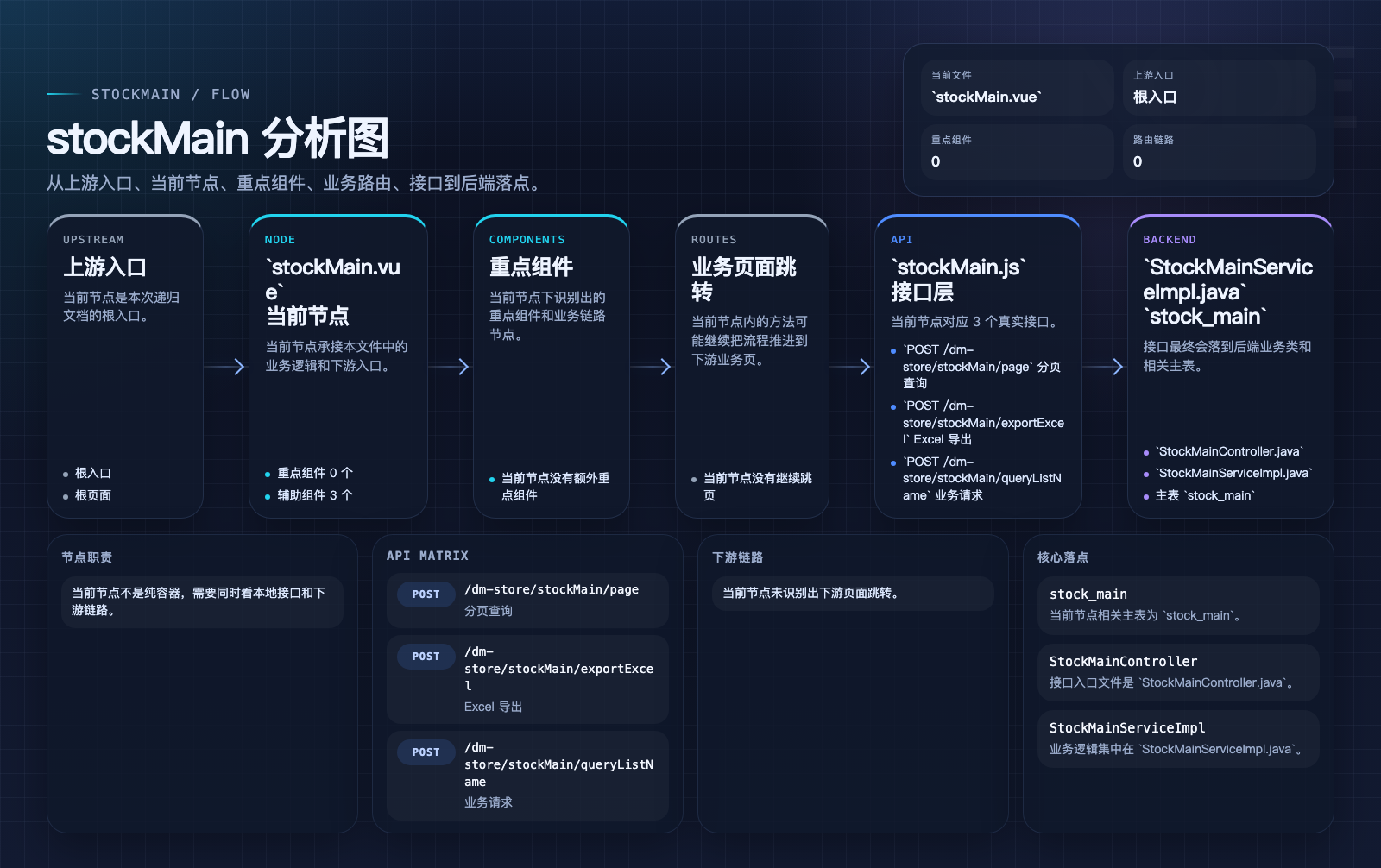Click the POST badge for stockMain/exportExcel
Image resolution: width=1381 pixels, height=868 pixels.
coord(426,657)
